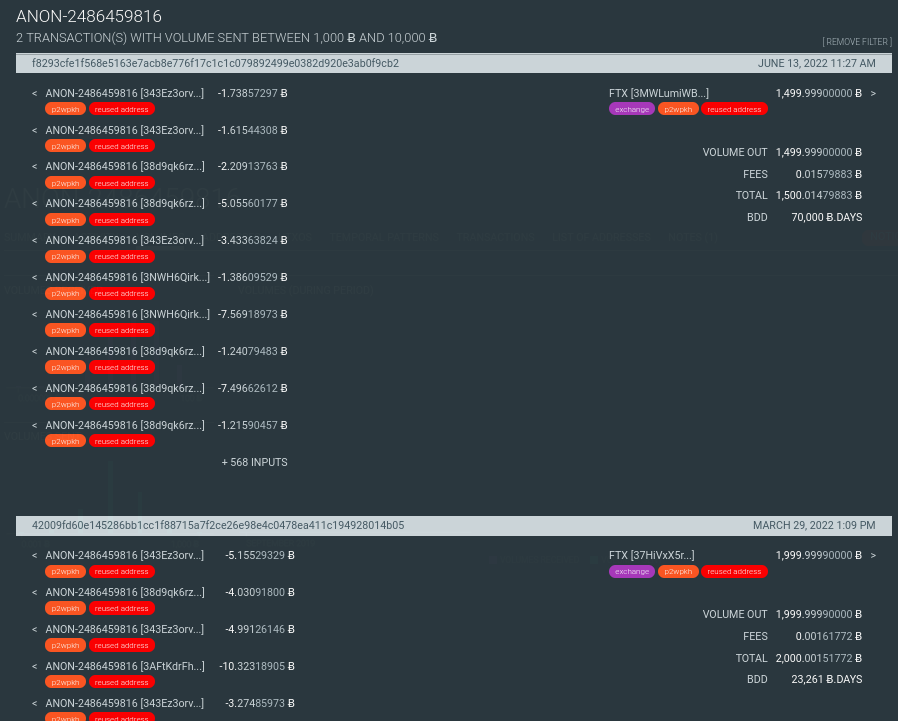Screen dimensions: 898x721
Task: Open ANON [3NWH6Qirk...] with -1.38609529
Action: pos(128,277)
